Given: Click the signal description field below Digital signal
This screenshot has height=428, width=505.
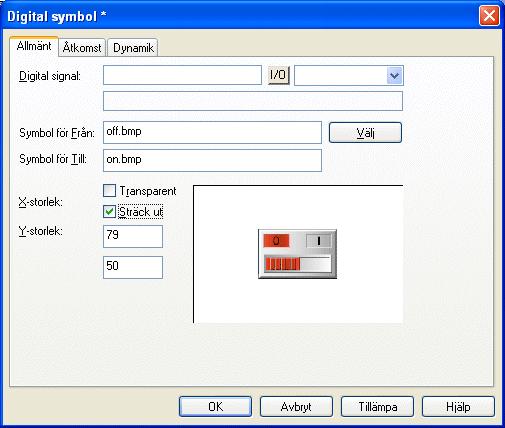Looking at the screenshot, I should [x=253, y=101].
